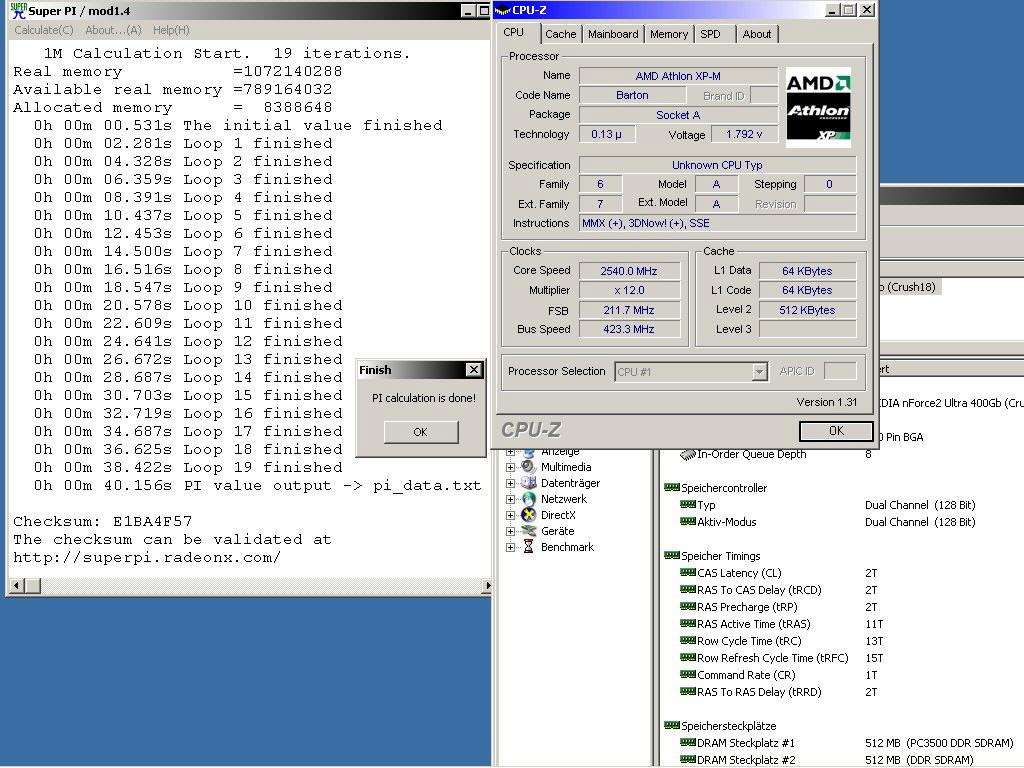Click icon beside DRAM Steckplatz #2
The height and width of the screenshot is (768, 1024).
click(688, 759)
